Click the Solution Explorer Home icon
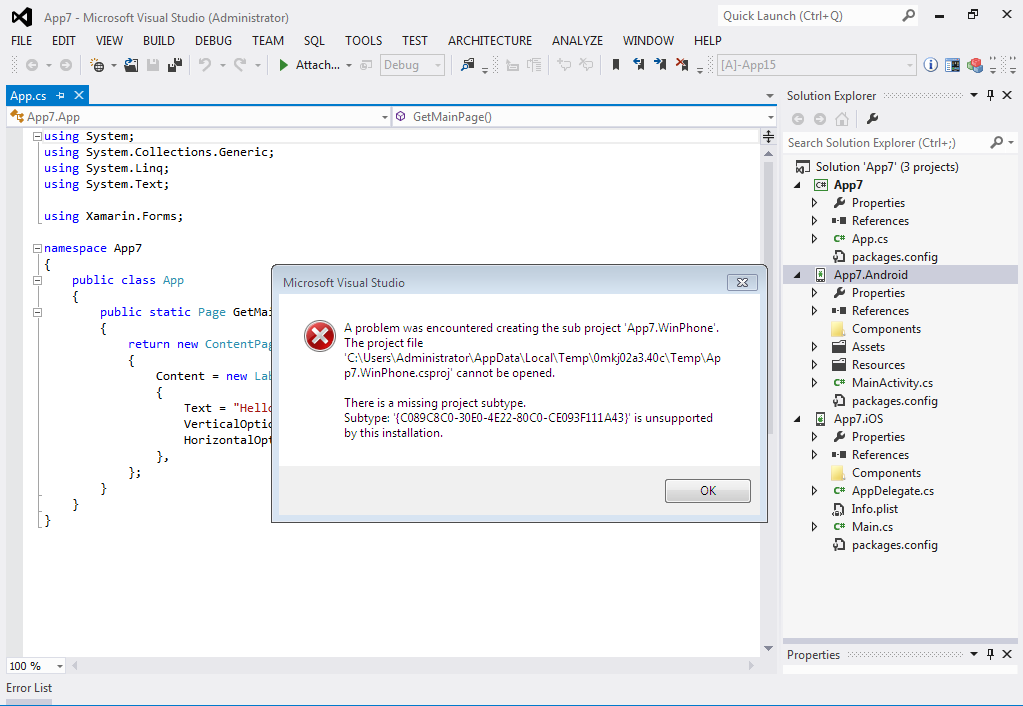Screen dimensions: 1023x706 [842, 119]
